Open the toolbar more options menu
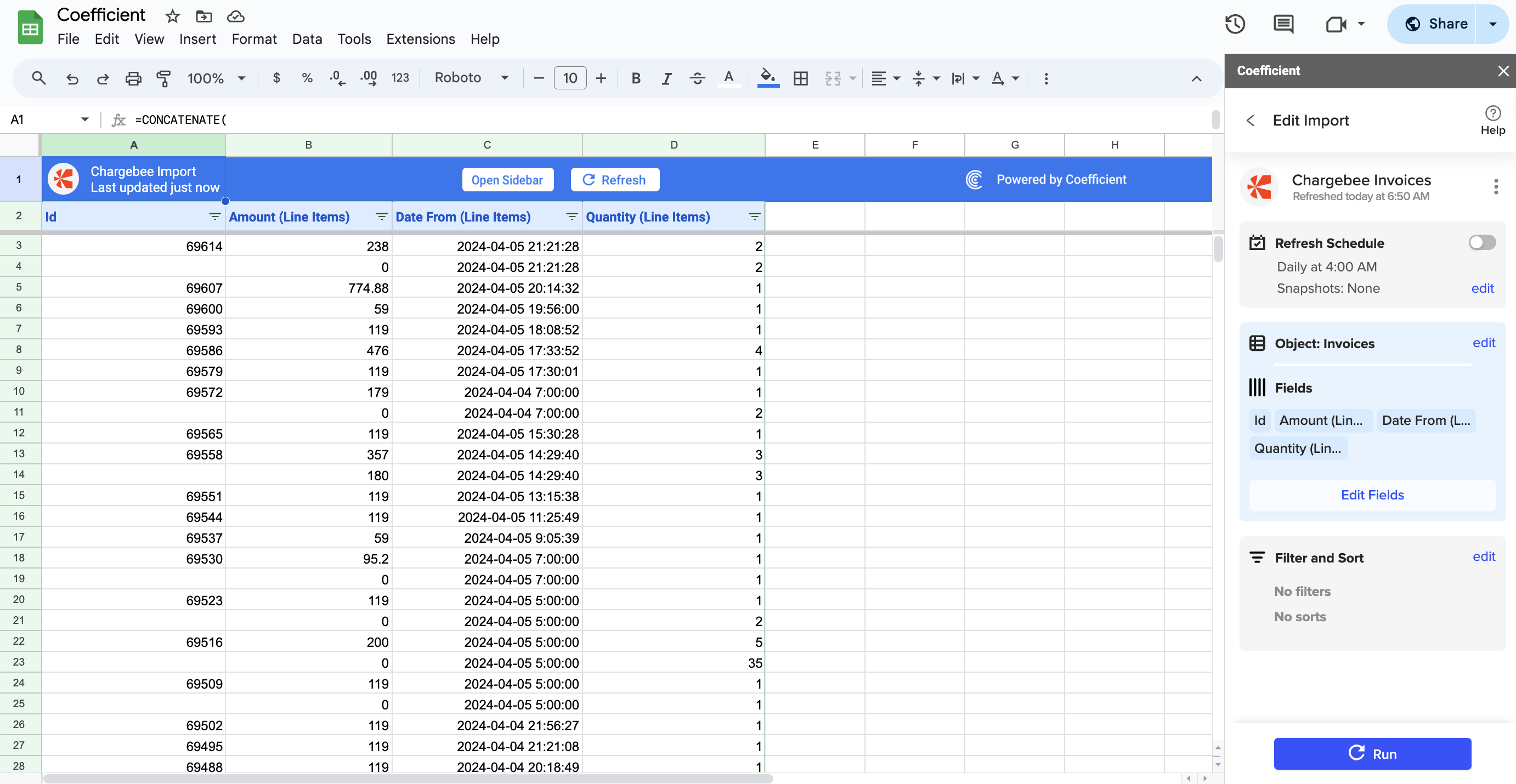Viewport: 1516px width, 784px height. tap(1046, 78)
